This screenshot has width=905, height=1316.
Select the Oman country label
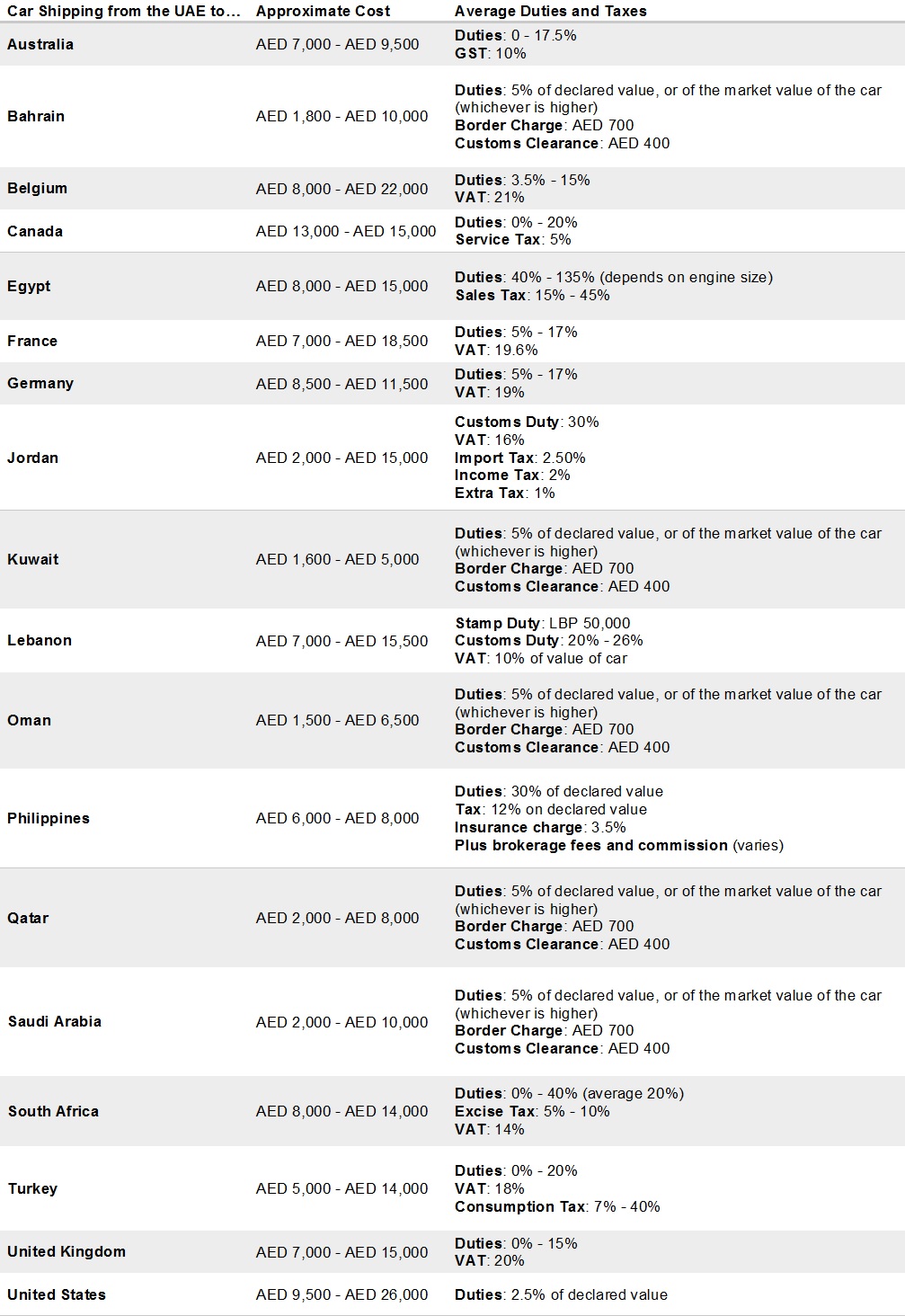[x=29, y=720]
